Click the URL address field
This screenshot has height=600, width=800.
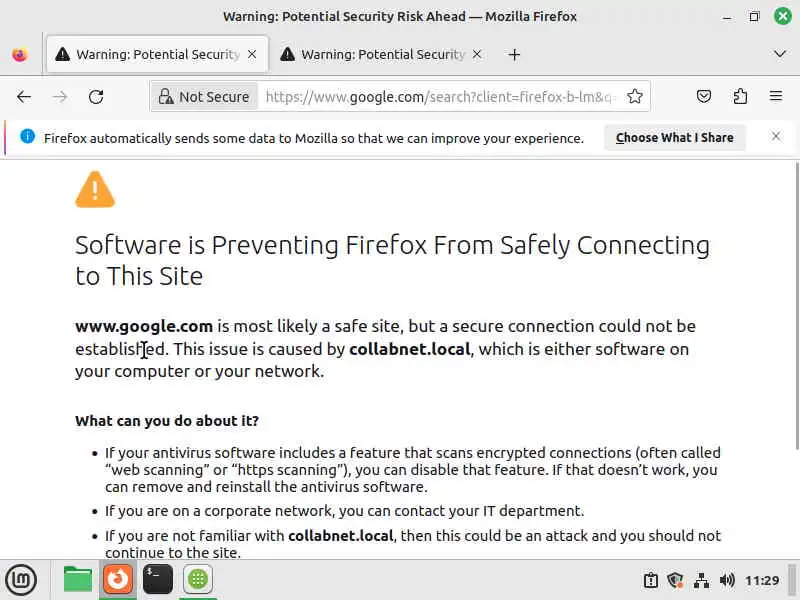pos(440,97)
